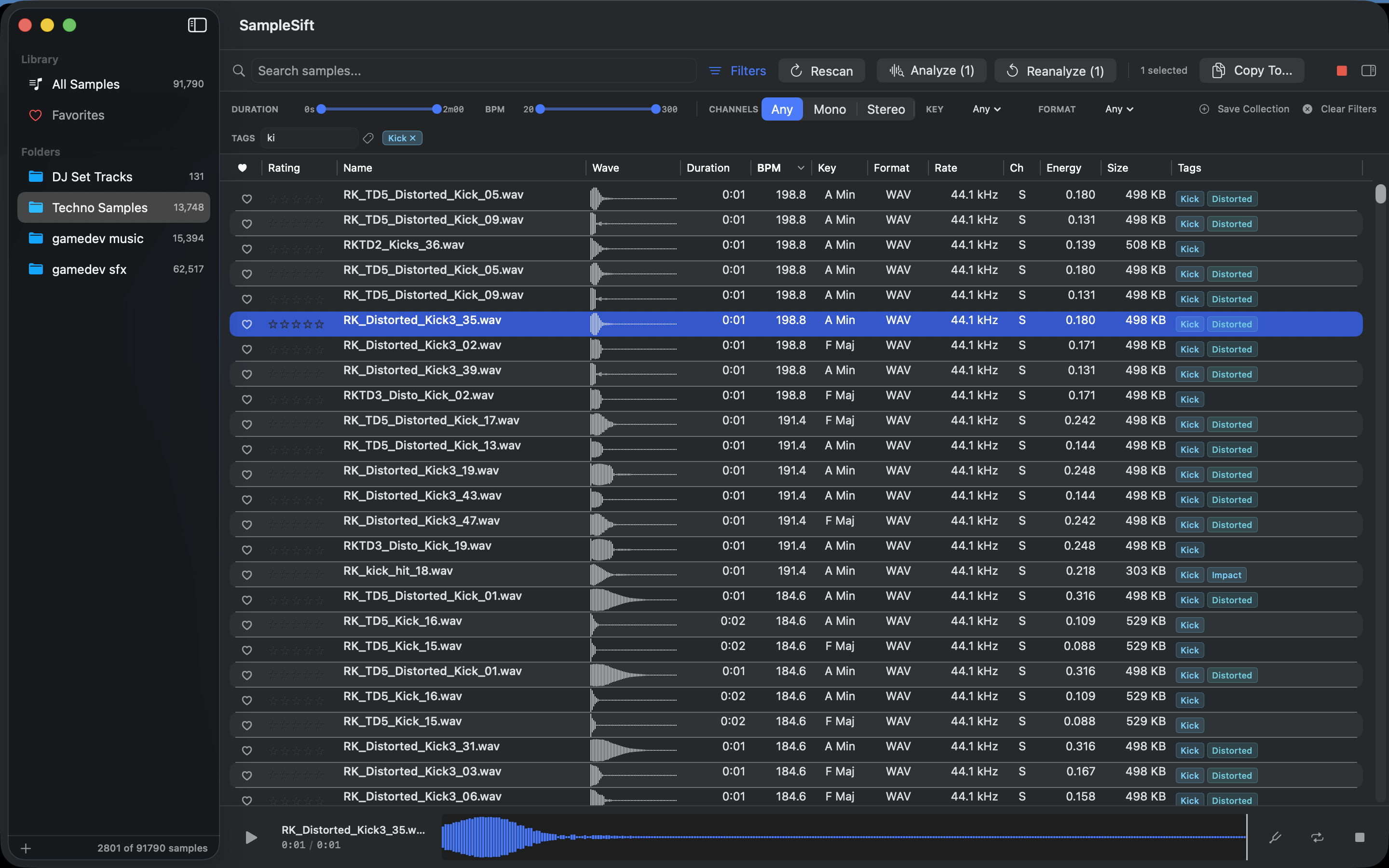
Task: Open the Format filter dropdown
Action: tap(1119, 109)
